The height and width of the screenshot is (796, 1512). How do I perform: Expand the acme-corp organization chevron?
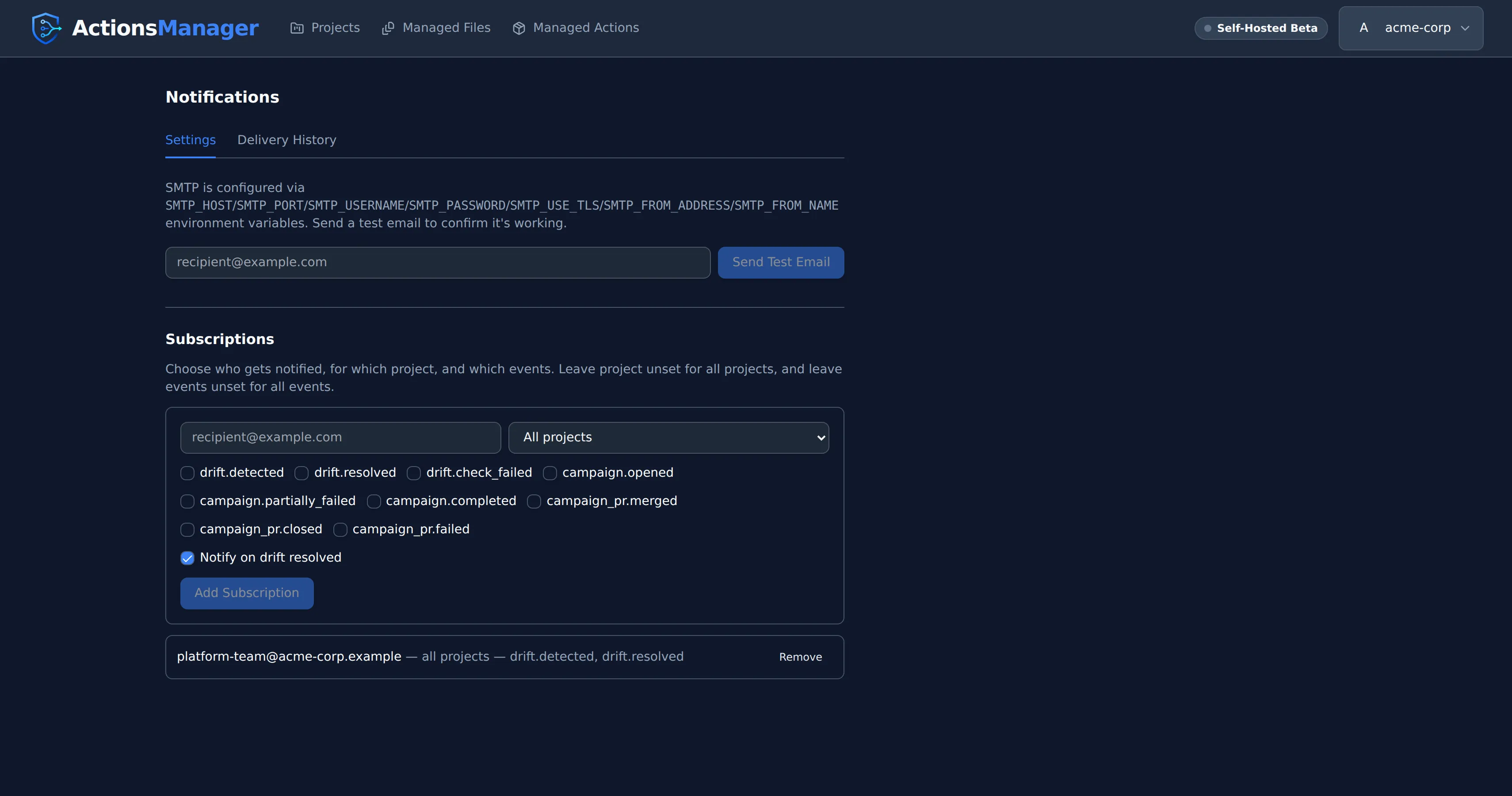tap(1465, 28)
